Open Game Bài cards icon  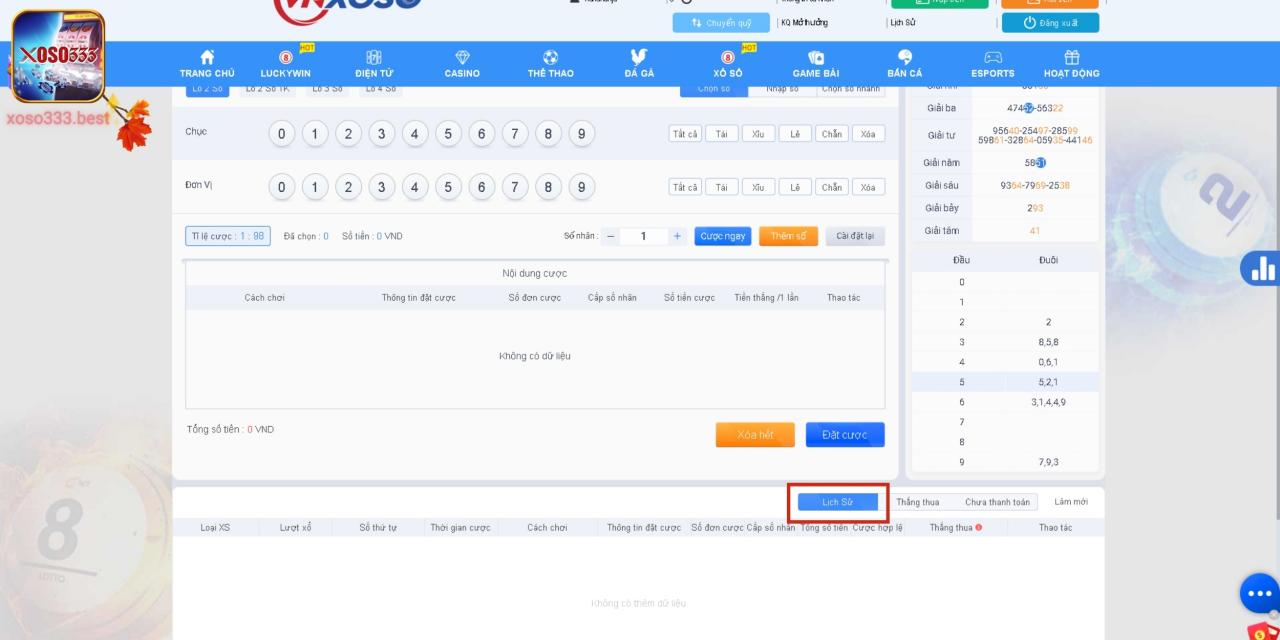(815, 58)
